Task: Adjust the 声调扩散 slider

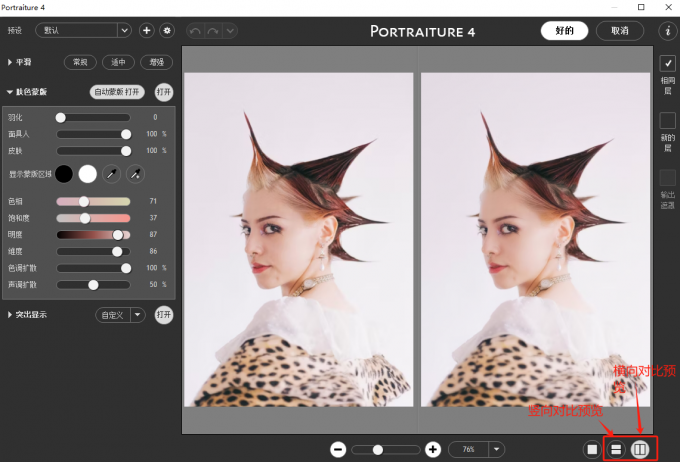Action: click(x=93, y=285)
